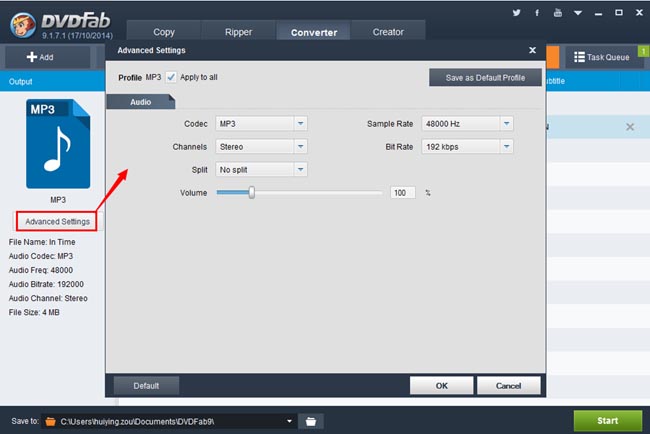Open the DVDFab YouTube link icon
650x434 pixels.
tap(558, 12)
